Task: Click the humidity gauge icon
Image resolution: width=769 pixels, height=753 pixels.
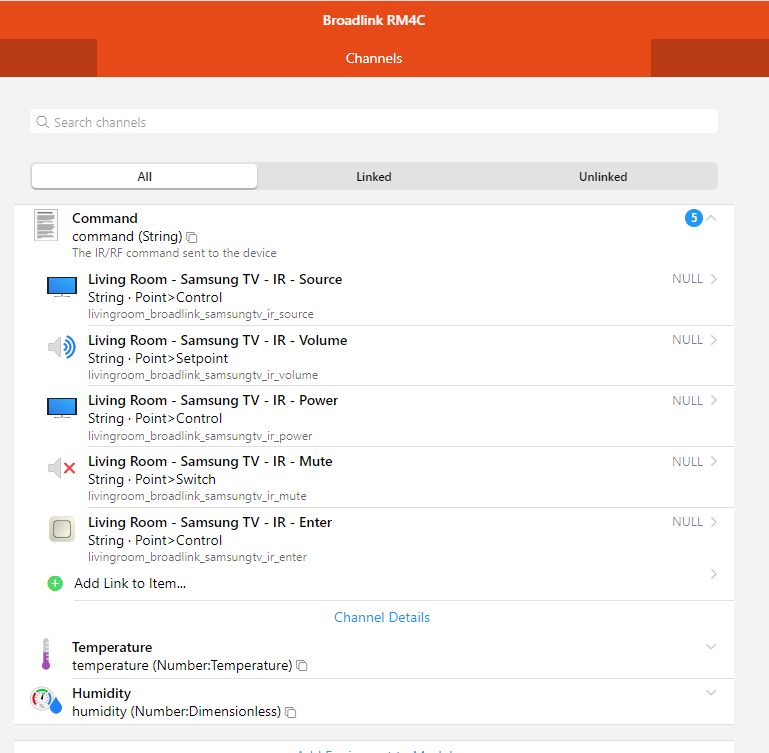Action: pos(46,701)
